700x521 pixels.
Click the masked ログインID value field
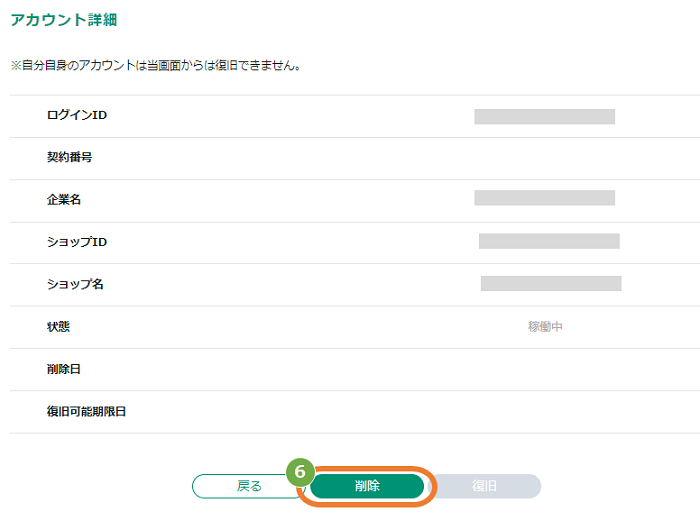point(545,117)
